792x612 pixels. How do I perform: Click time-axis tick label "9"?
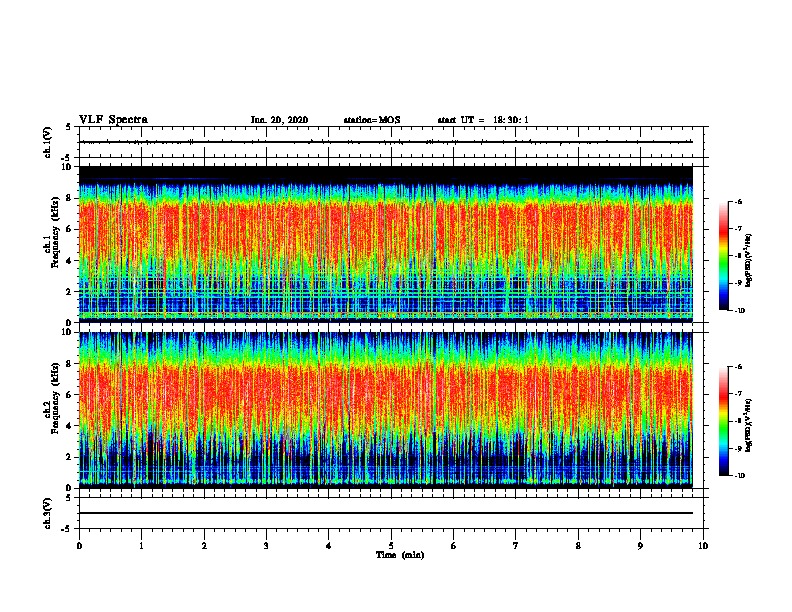640,546
